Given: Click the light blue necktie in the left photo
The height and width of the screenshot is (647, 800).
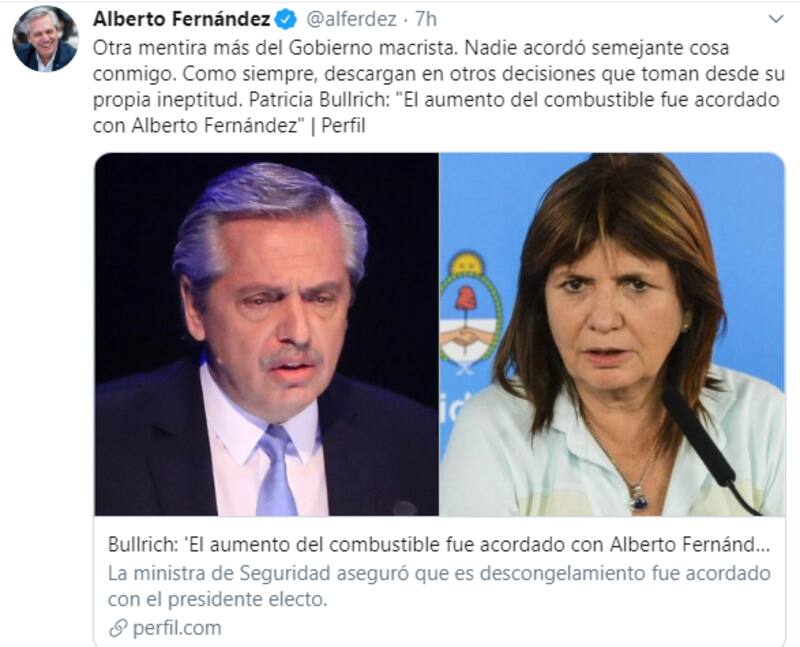Looking at the screenshot, I should [x=277, y=470].
